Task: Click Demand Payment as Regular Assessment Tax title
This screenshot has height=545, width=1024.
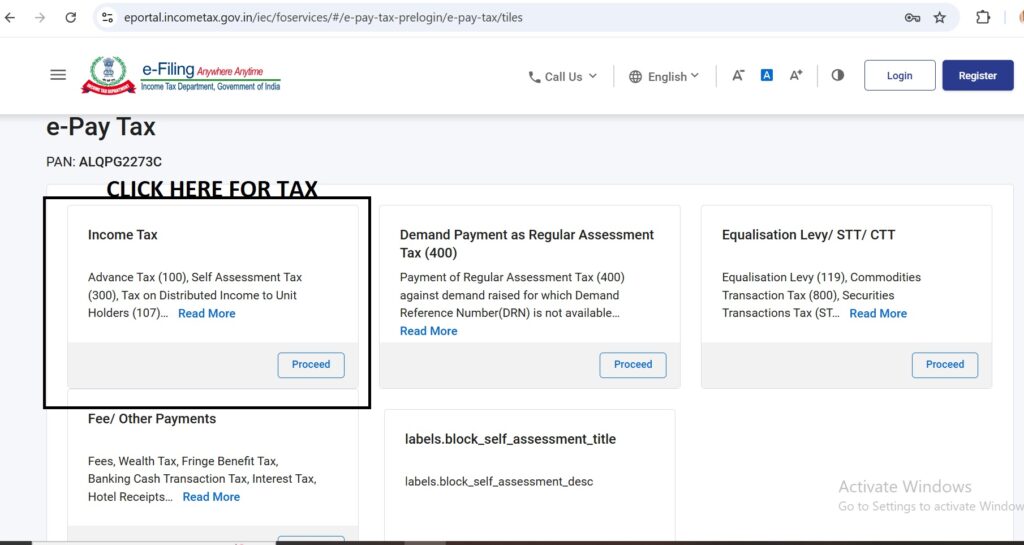Action: pyautogui.click(x=527, y=243)
